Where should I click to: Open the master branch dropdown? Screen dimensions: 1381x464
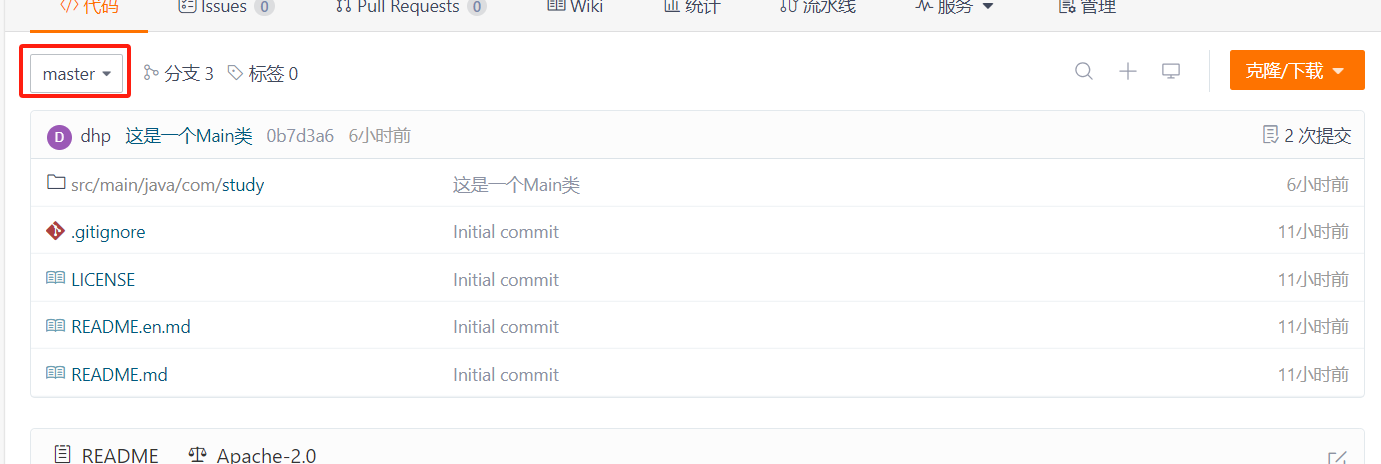click(x=77, y=74)
